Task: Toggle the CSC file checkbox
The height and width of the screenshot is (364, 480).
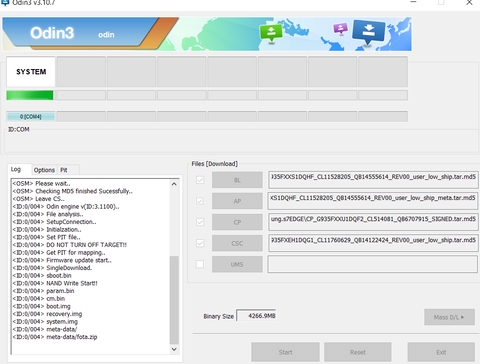Action: (200, 243)
